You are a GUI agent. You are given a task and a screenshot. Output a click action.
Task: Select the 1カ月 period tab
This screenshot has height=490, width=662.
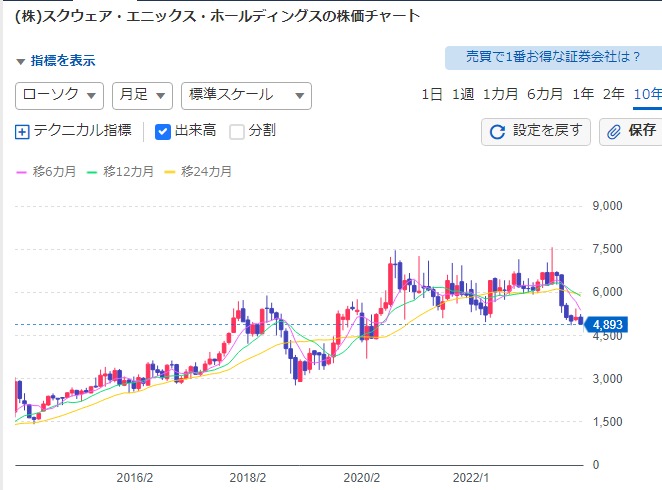point(500,94)
